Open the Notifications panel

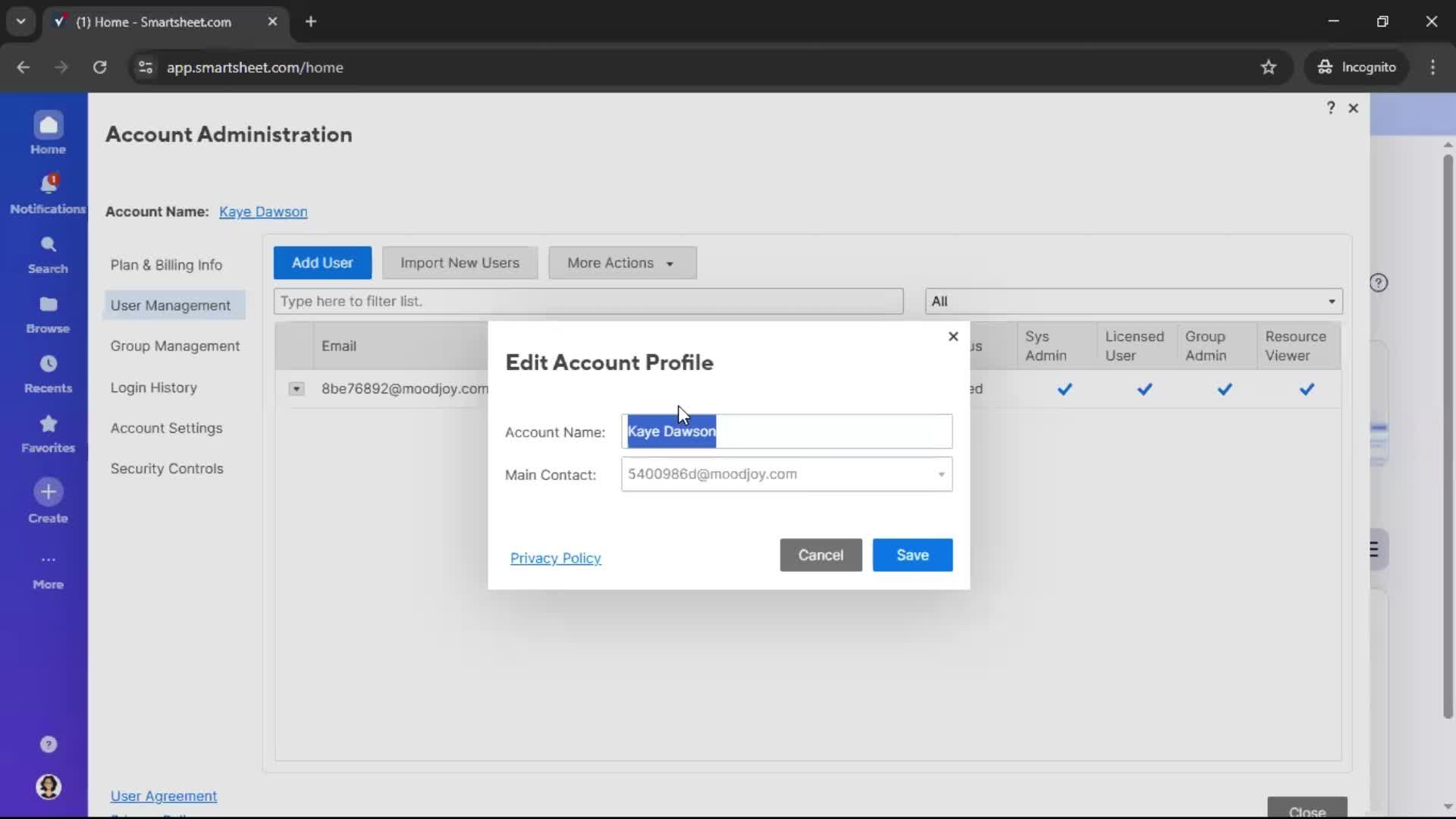(48, 191)
